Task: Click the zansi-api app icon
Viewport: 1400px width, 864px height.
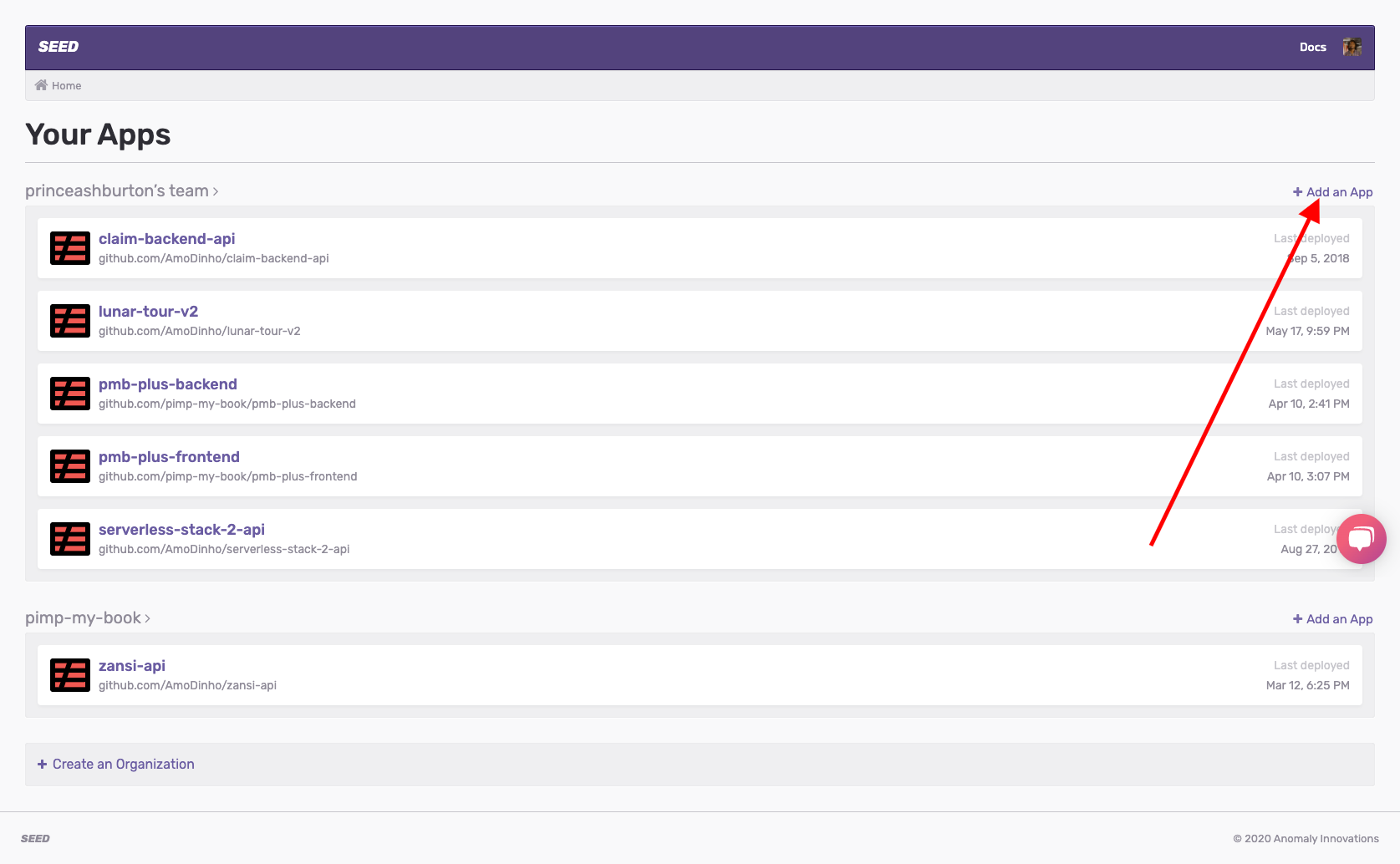Action: (70, 675)
